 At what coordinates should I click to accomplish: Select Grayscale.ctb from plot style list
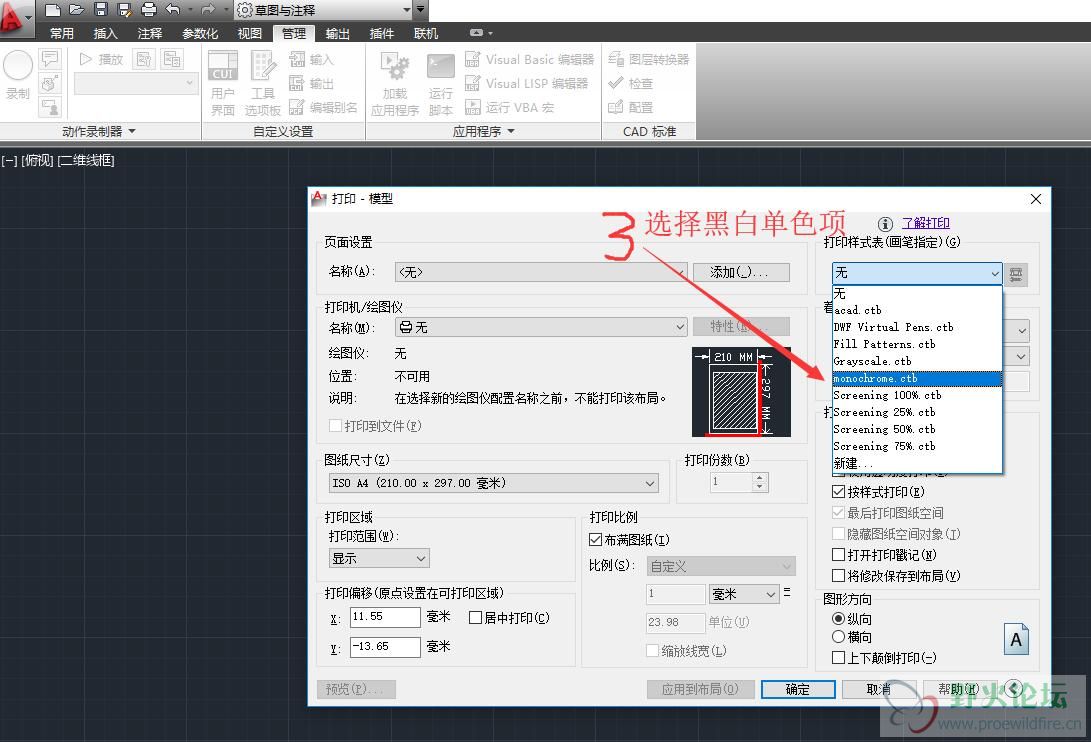[x=917, y=361]
